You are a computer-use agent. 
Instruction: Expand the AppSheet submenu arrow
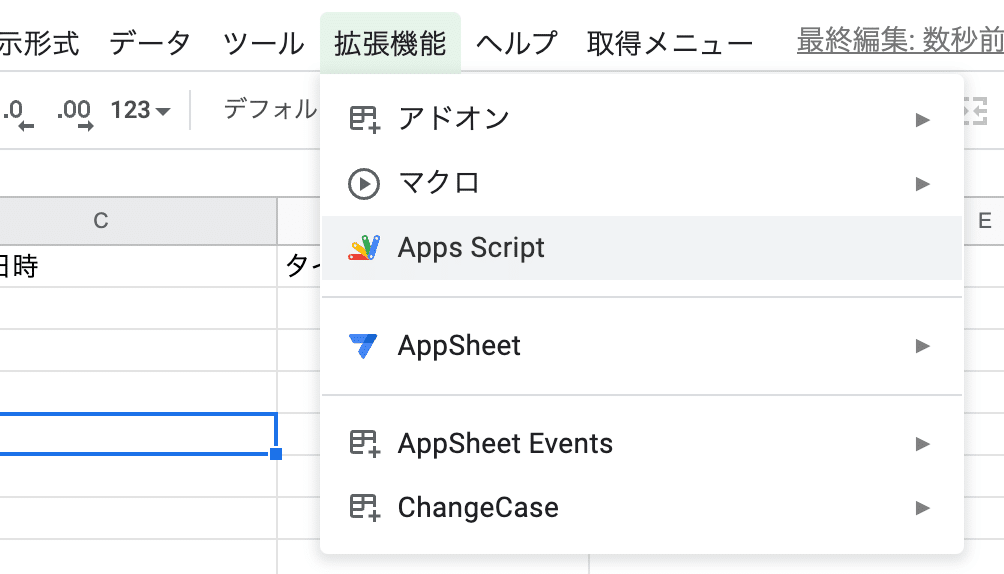pos(922,346)
